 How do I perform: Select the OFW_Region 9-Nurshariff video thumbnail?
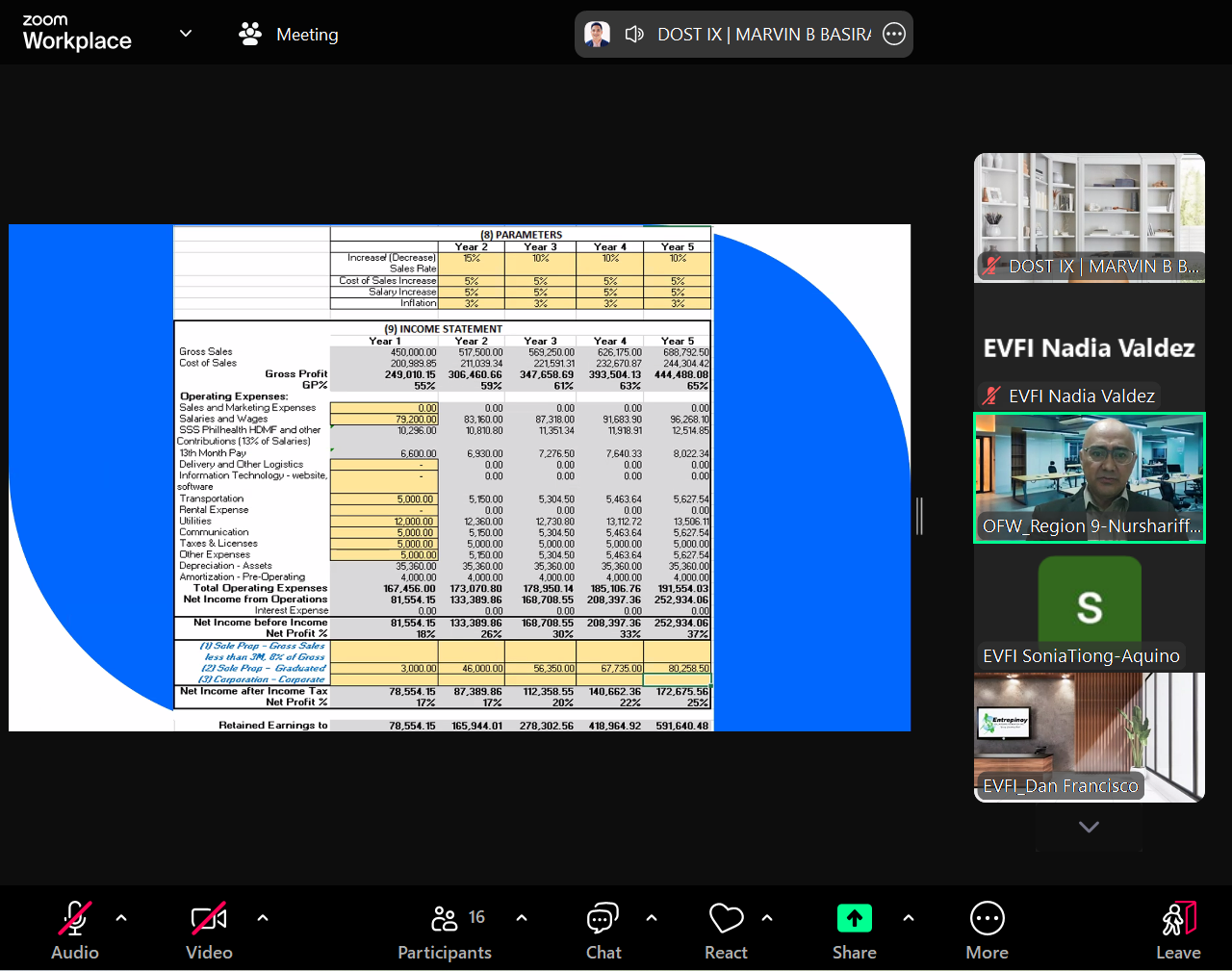point(1089,478)
